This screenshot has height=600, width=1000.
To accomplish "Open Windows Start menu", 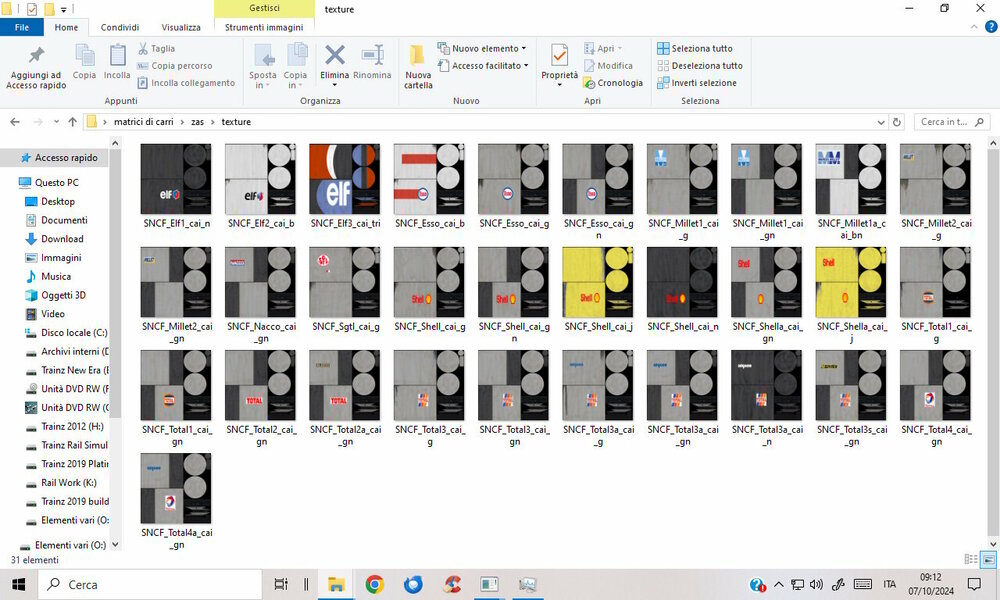I will 18,584.
